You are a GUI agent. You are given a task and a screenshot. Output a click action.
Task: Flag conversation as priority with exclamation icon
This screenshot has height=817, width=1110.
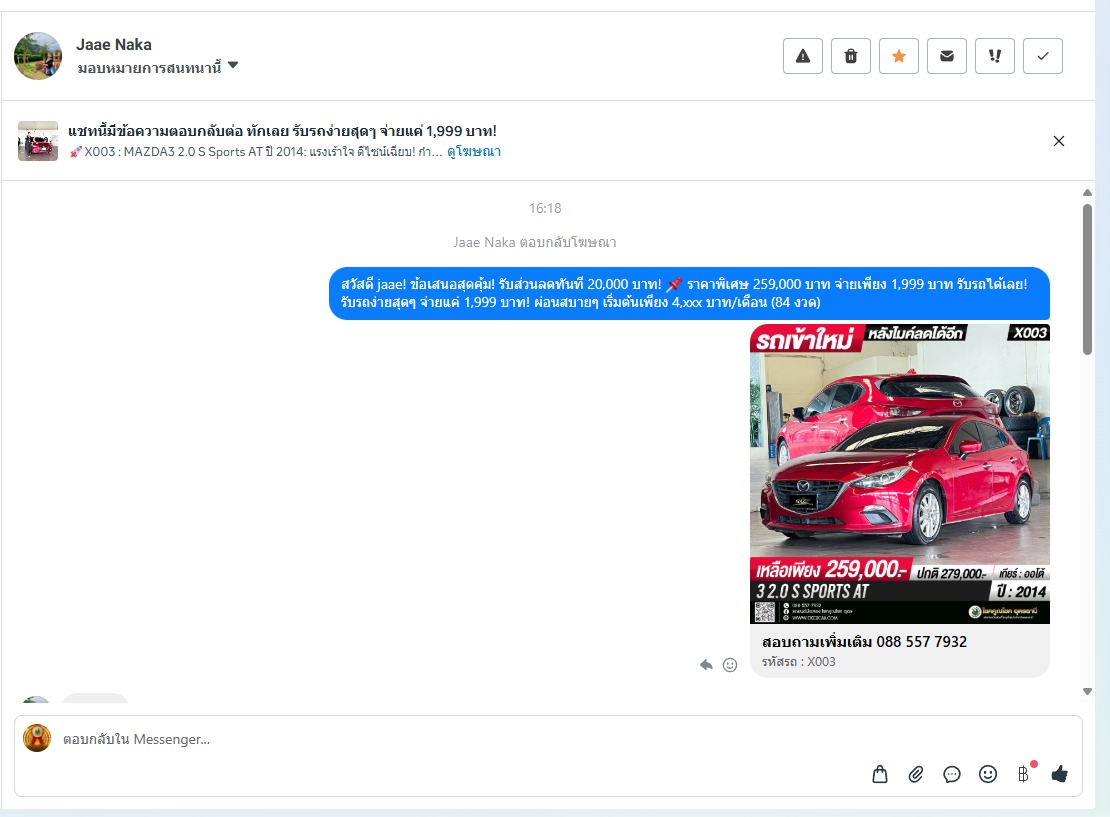tap(995, 56)
